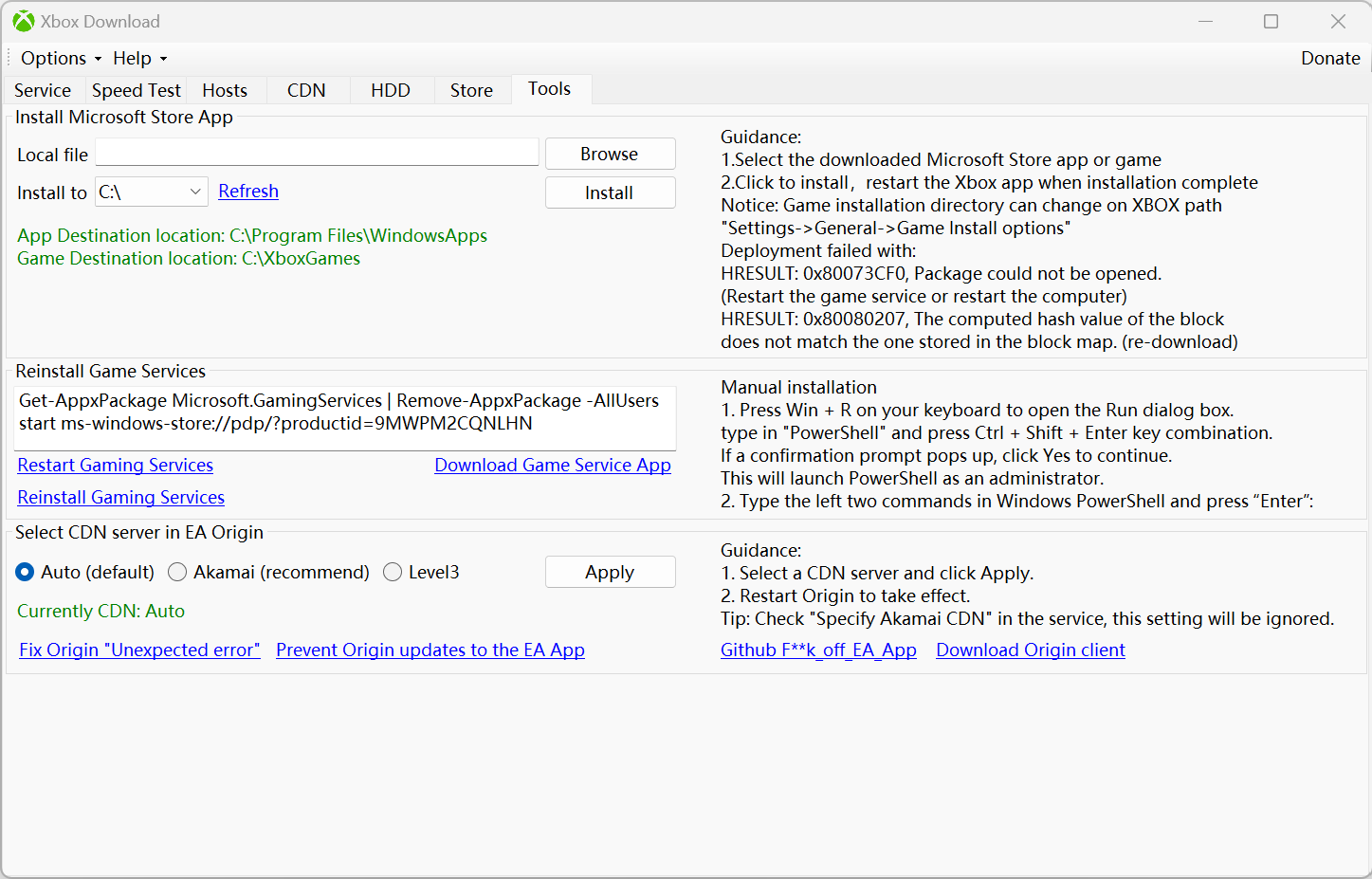Viewport: 1372px width, 879px height.
Task: Click Restart Gaming Services link
Action: coord(116,465)
